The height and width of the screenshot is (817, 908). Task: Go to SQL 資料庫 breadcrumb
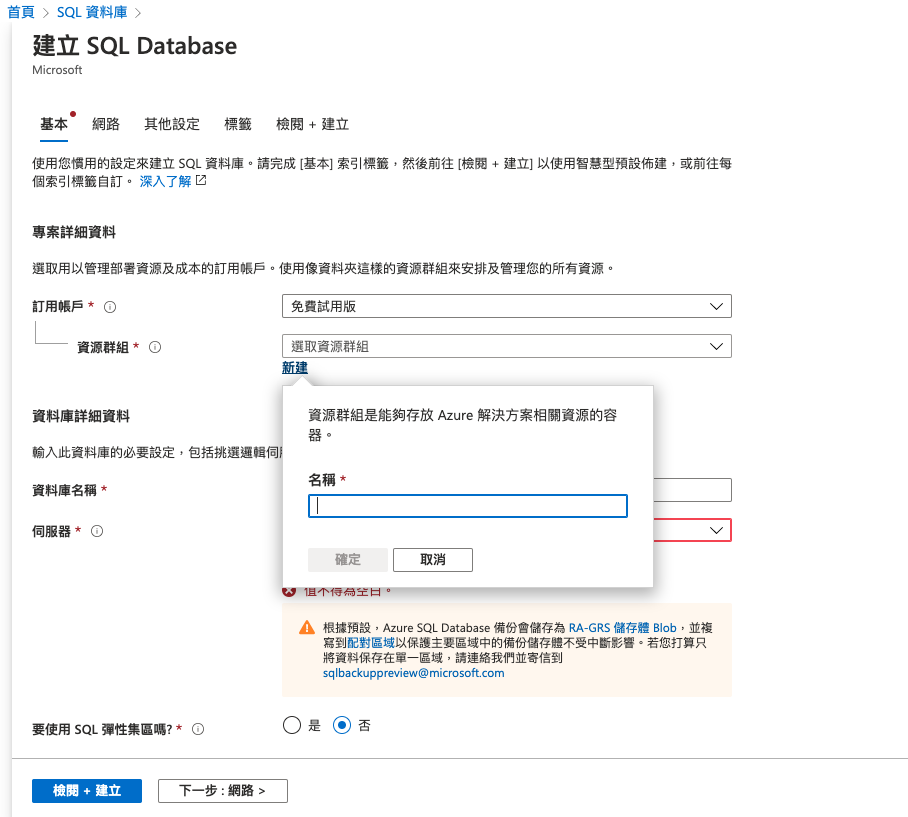click(91, 12)
